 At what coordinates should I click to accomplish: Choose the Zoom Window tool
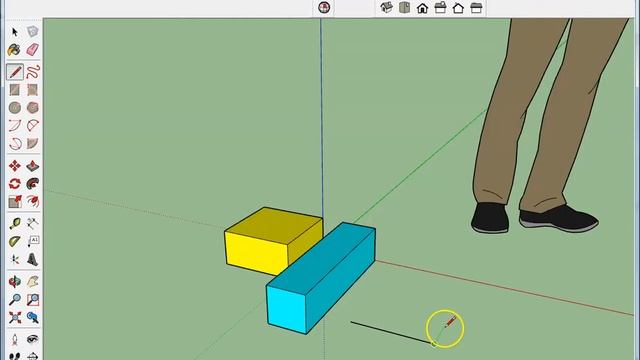(x=33, y=299)
